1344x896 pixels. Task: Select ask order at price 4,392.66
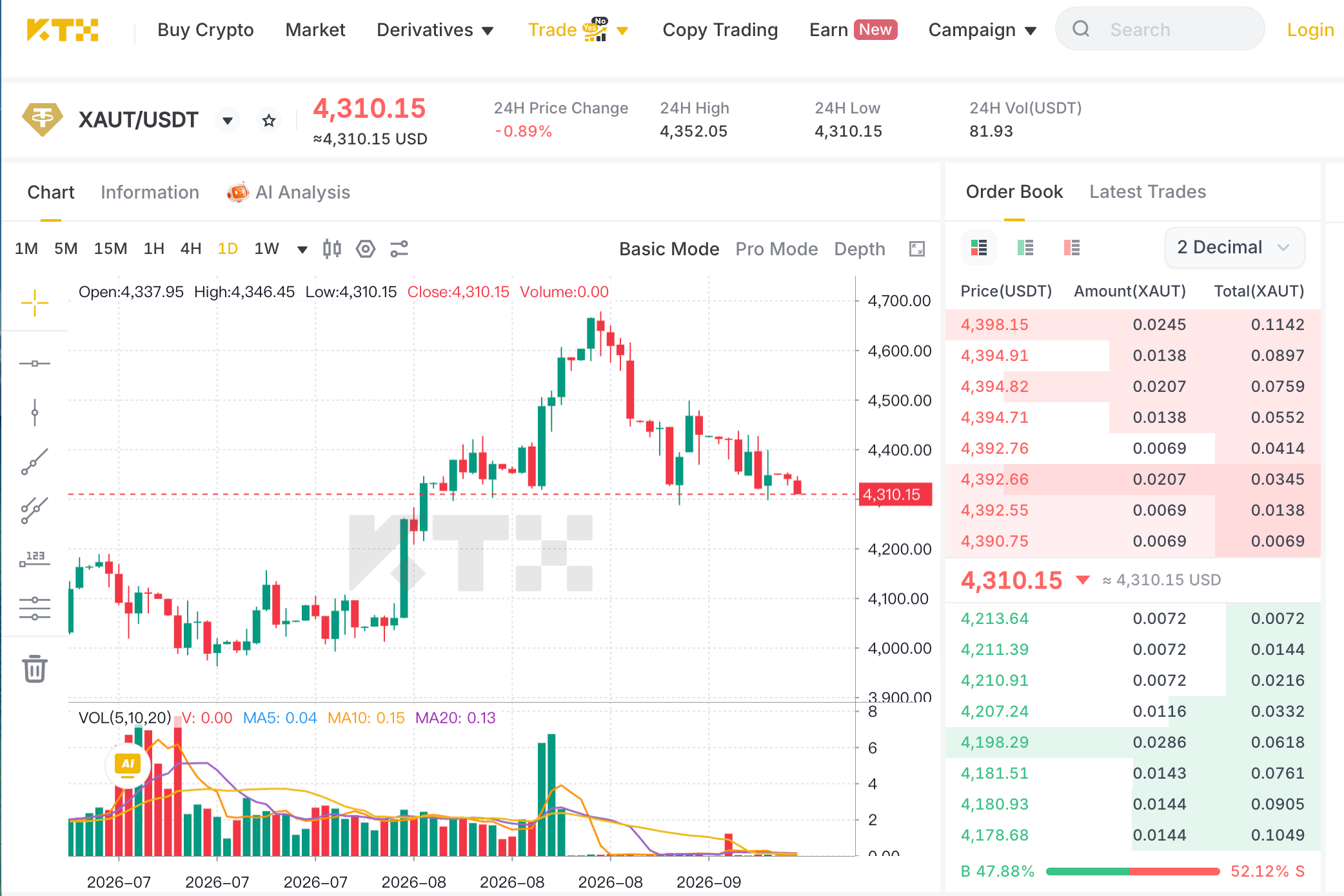point(1133,479)
